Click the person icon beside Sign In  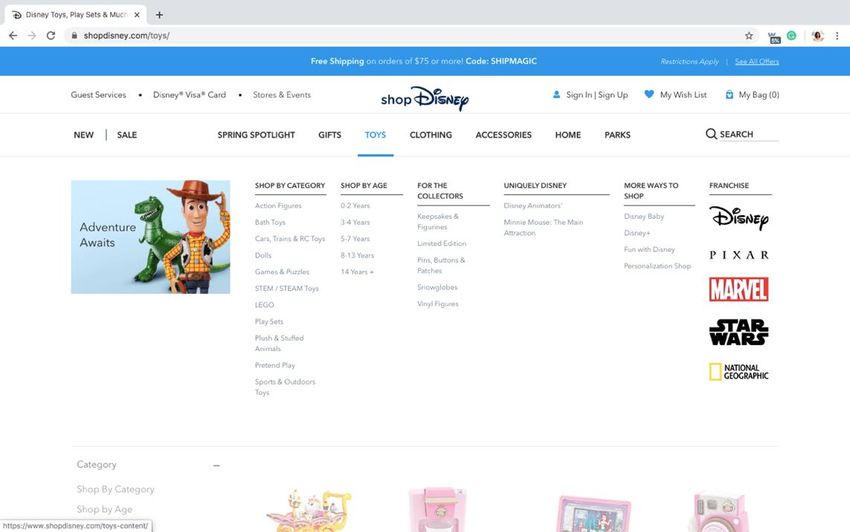pyautogui.click(x=556, y=94)
